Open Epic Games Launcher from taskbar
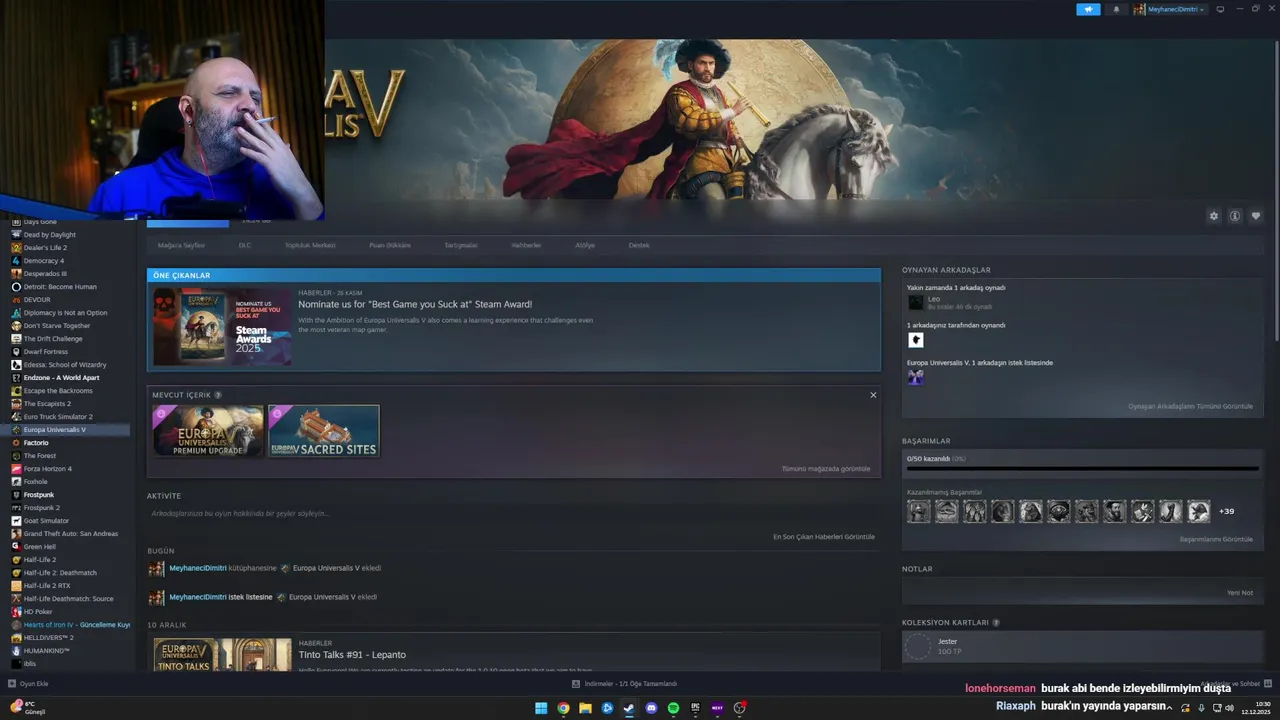The image size is (1280, 720). 695,708
